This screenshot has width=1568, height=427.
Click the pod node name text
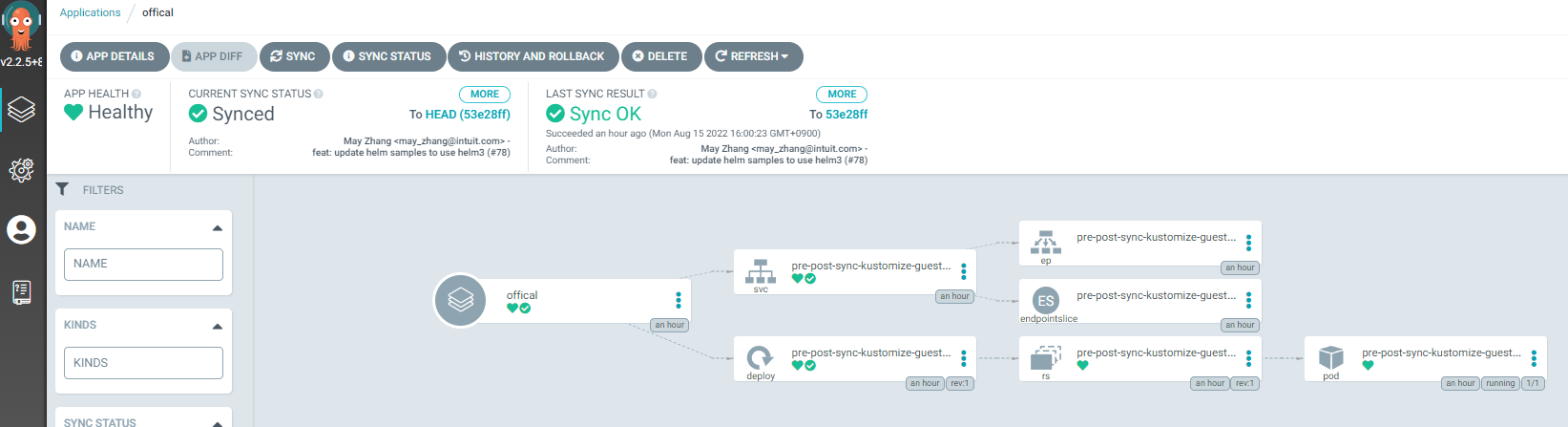click(1442, 352)
